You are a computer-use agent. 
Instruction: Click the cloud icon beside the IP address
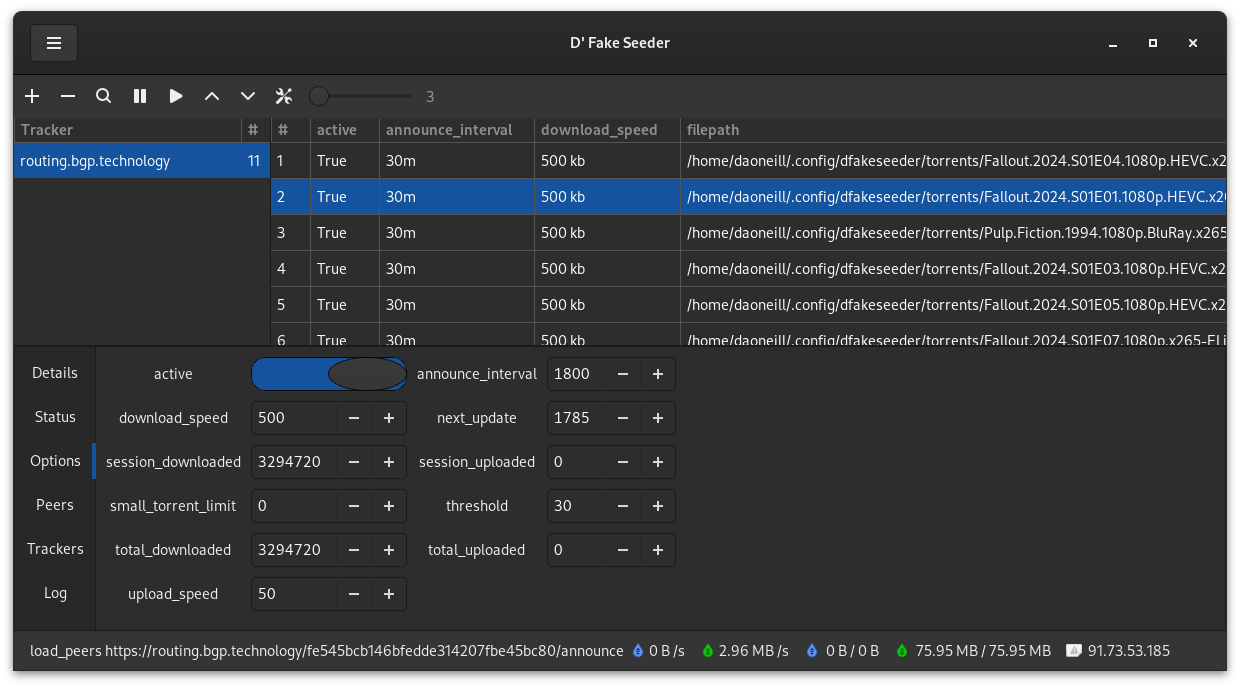click(1074, 650)
